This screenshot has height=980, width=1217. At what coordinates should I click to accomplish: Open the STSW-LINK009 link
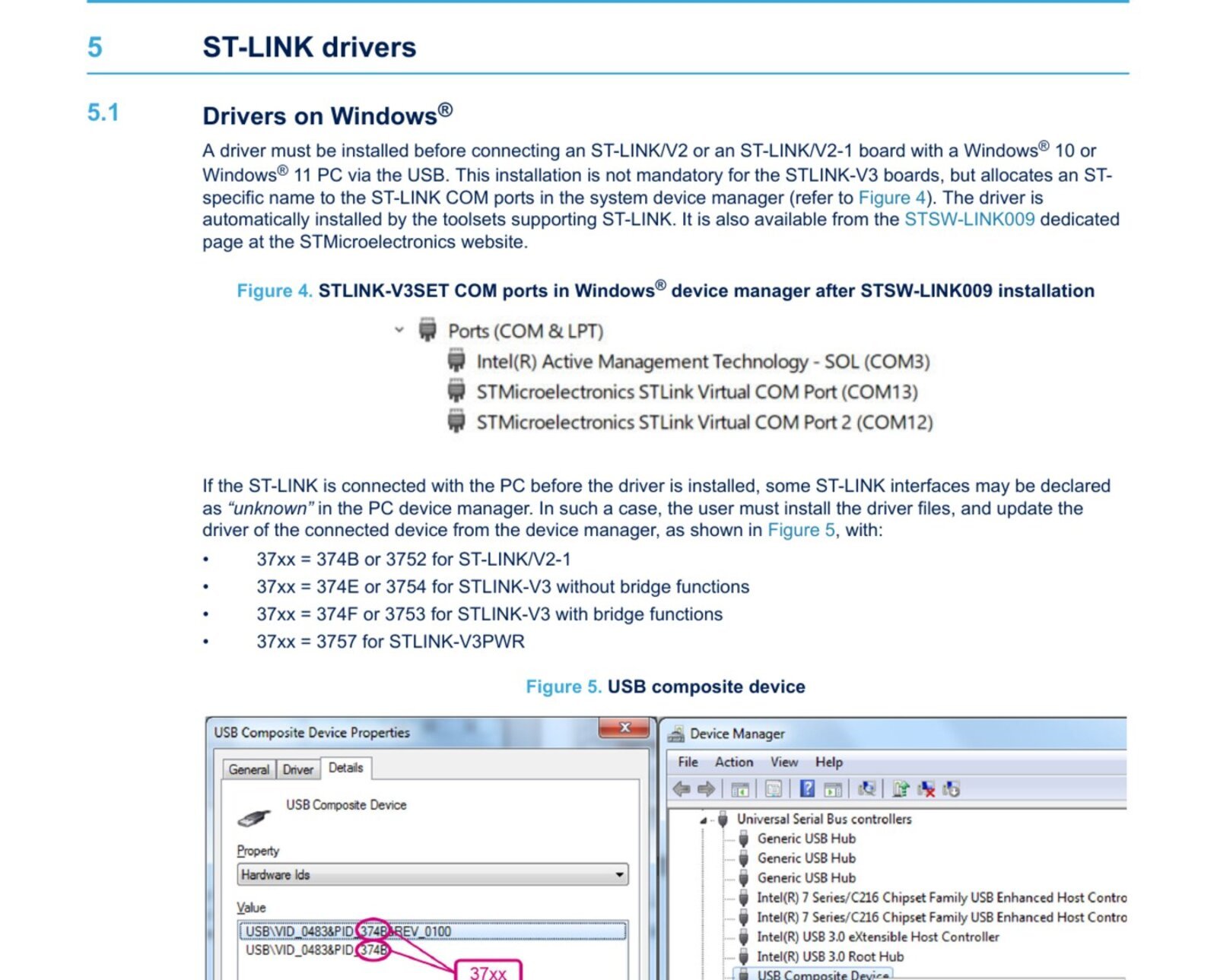pos(969,220)
